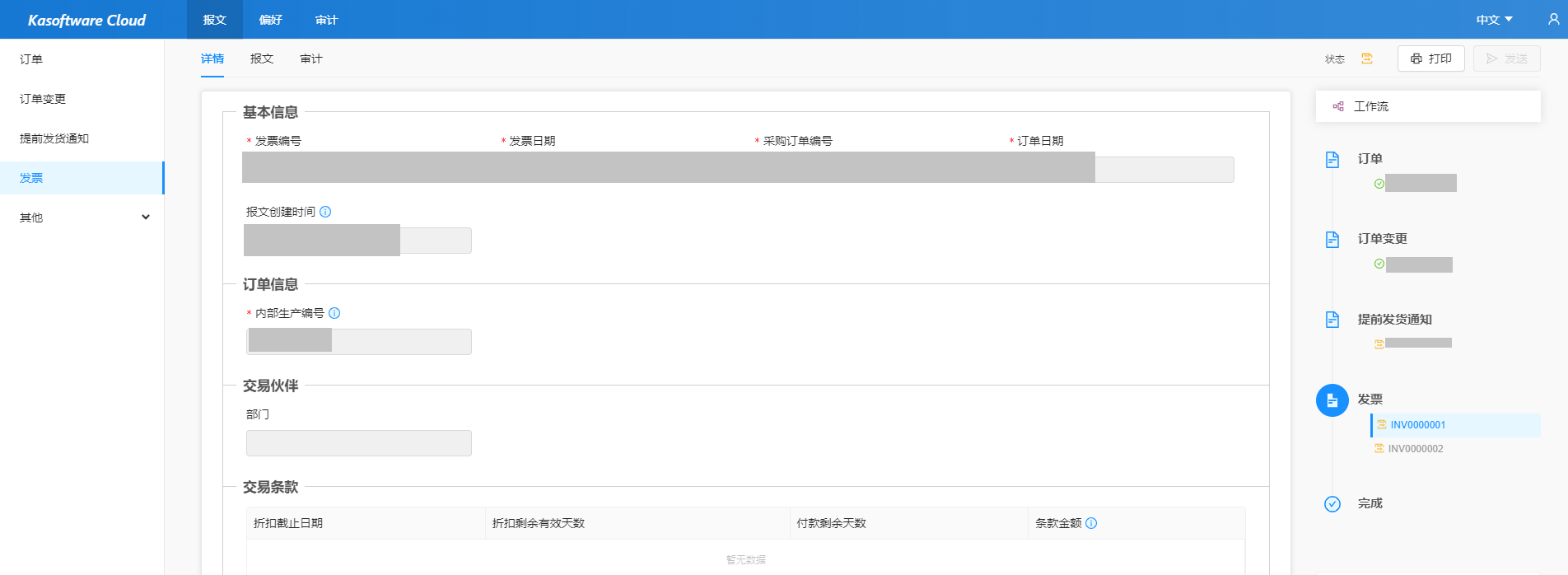The image size is (1568, 575).
Task: Click the 折扣剩余有效天数 column header
Action: point(637,523)
